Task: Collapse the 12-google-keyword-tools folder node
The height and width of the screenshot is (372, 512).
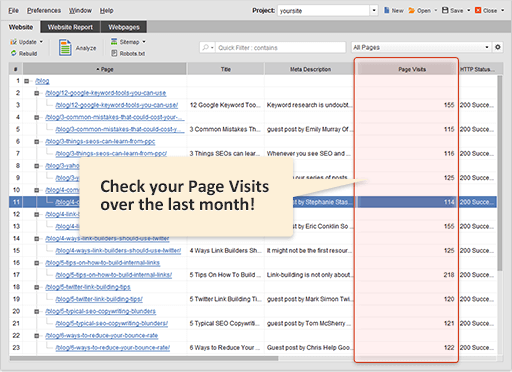Action: 37,93
